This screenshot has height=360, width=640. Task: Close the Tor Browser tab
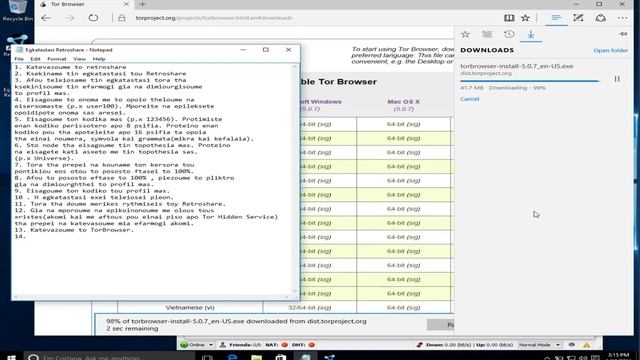coord(126,4)
